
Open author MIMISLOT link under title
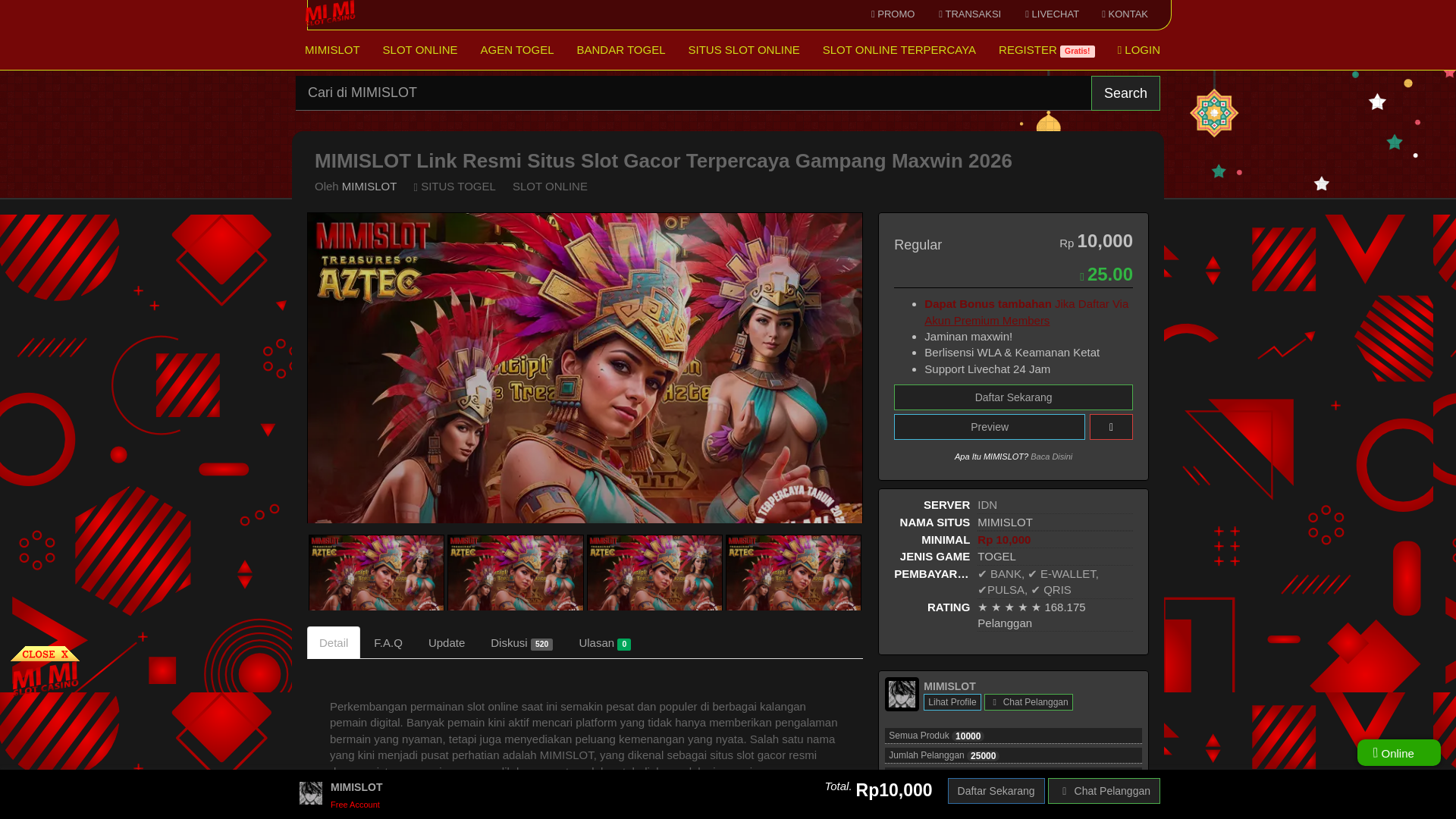(369, 187)
